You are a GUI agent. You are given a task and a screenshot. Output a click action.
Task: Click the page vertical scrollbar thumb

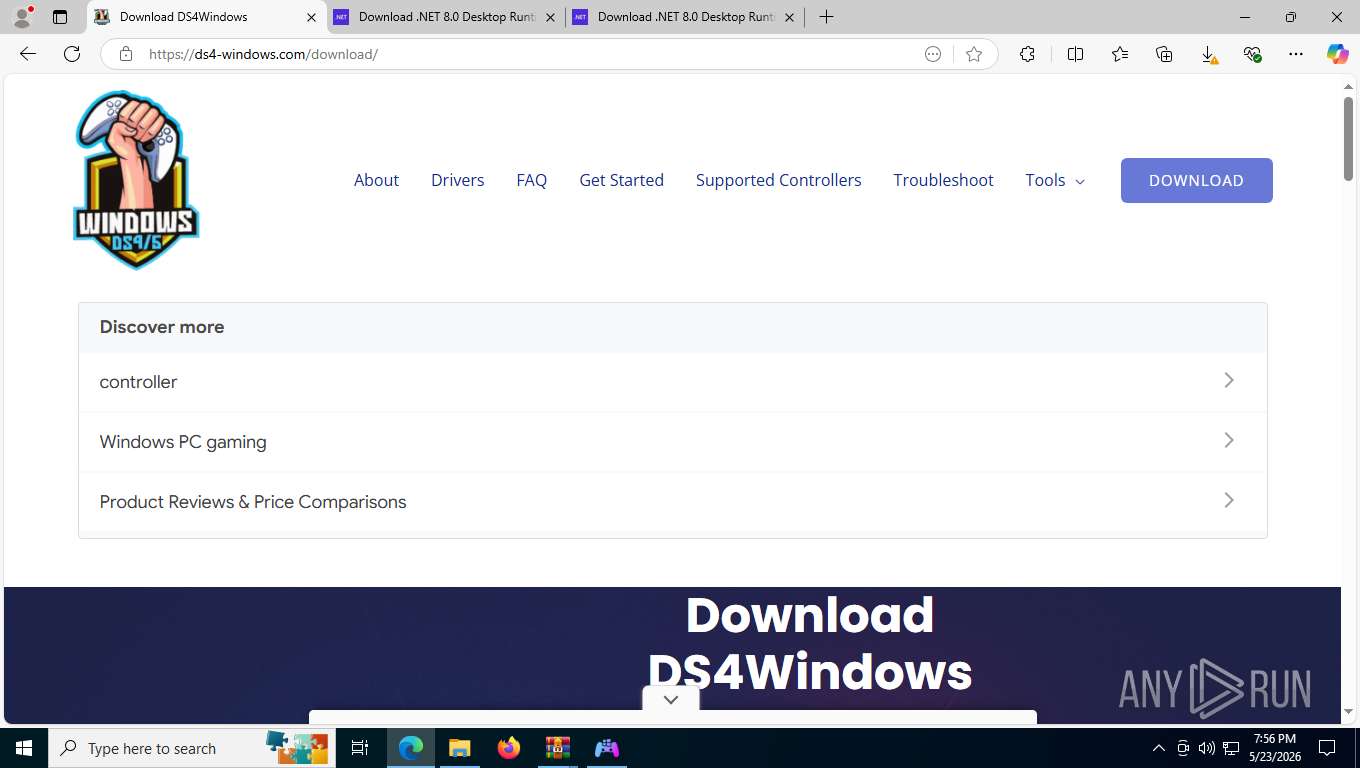click(x=1348, y=138)
